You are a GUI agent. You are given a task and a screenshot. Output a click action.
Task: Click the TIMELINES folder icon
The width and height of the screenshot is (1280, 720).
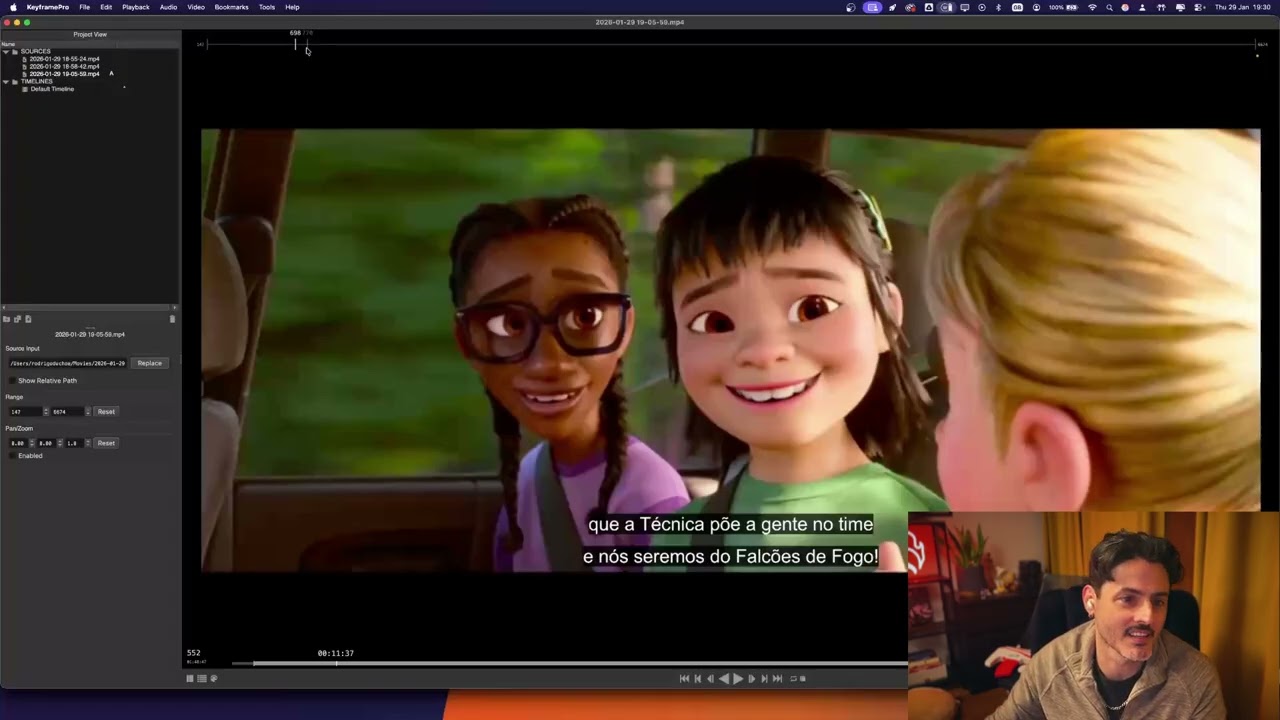click(15, 81)
